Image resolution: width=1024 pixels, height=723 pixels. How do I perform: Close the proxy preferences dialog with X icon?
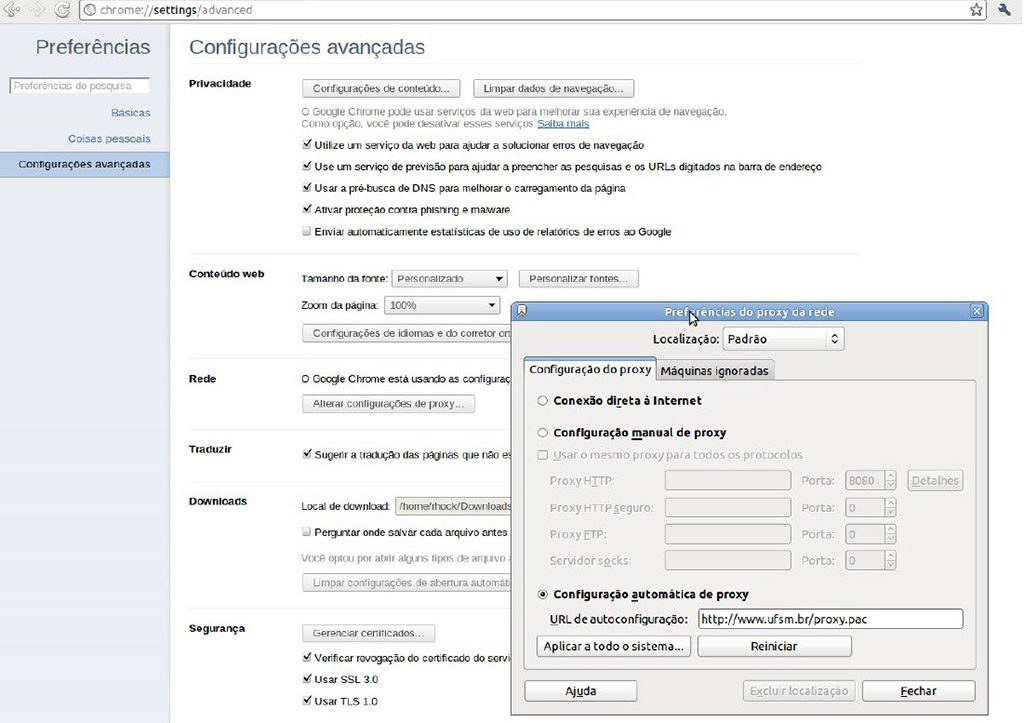coord(976,311)
